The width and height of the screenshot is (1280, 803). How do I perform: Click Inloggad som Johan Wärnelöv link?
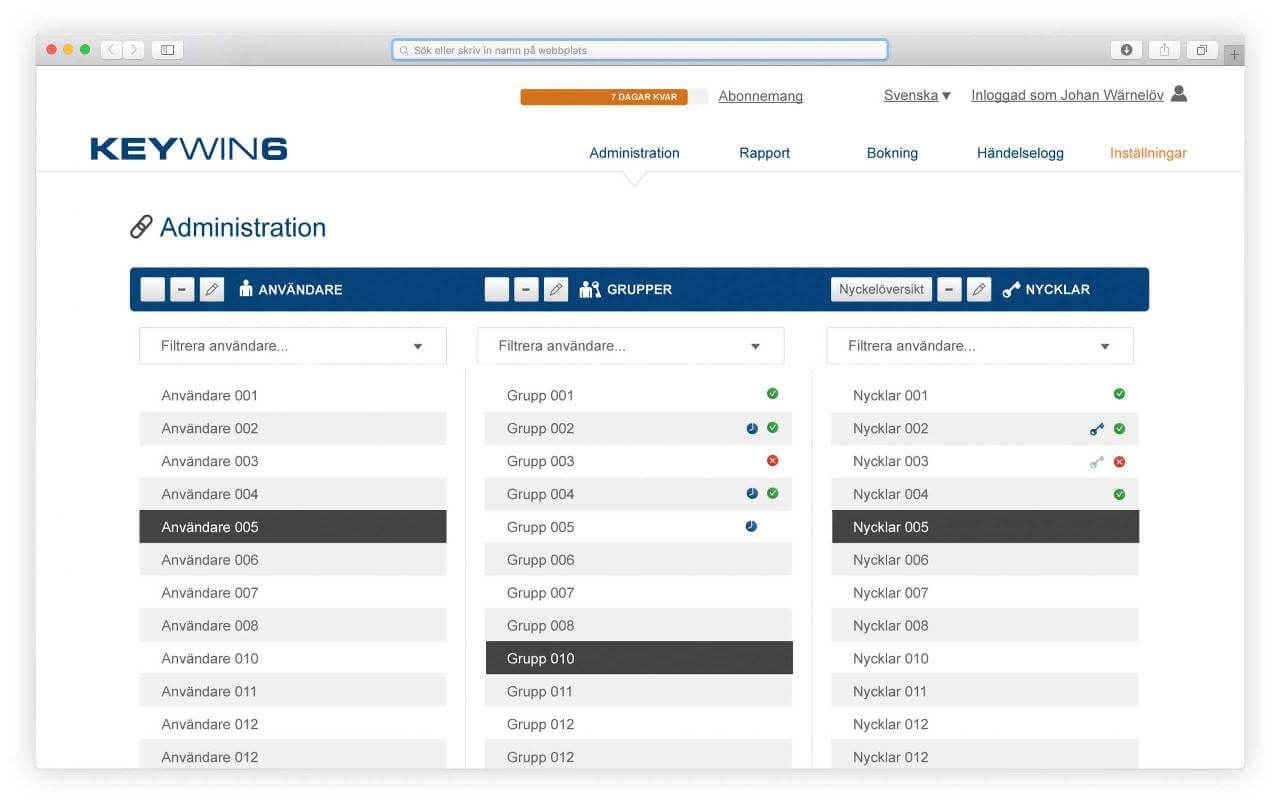[x=1067, y=96]
